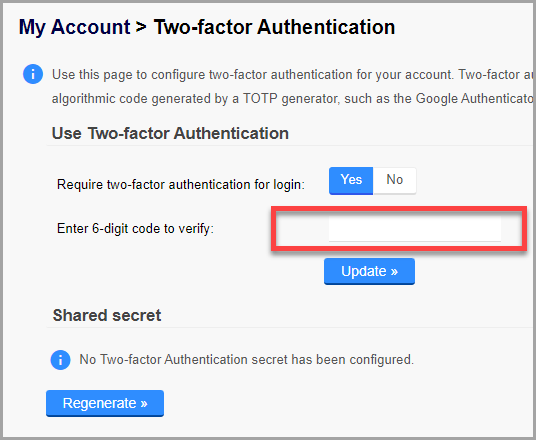536x440 pixels.
Task: Select the No option for two-factor login
Action: 394,181
